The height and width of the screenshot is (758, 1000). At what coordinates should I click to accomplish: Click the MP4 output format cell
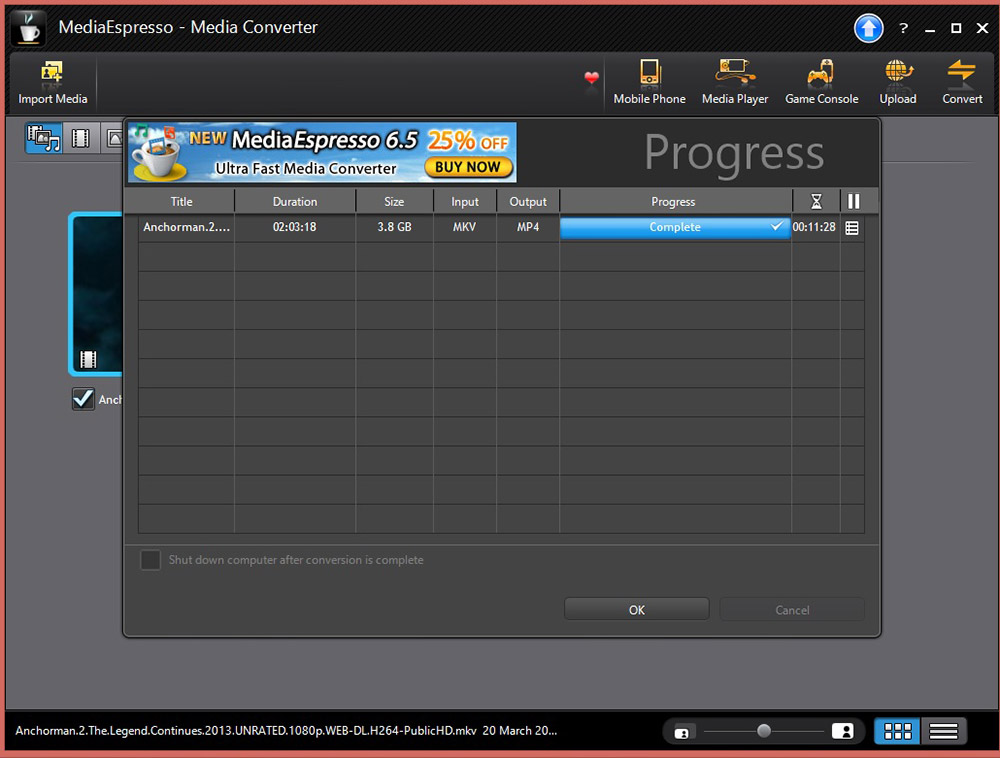click(527, 227)
